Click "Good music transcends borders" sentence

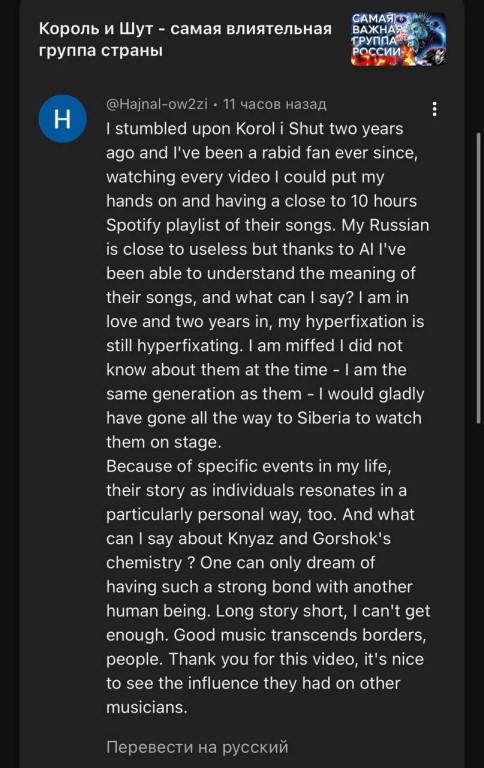coord(300,635)
